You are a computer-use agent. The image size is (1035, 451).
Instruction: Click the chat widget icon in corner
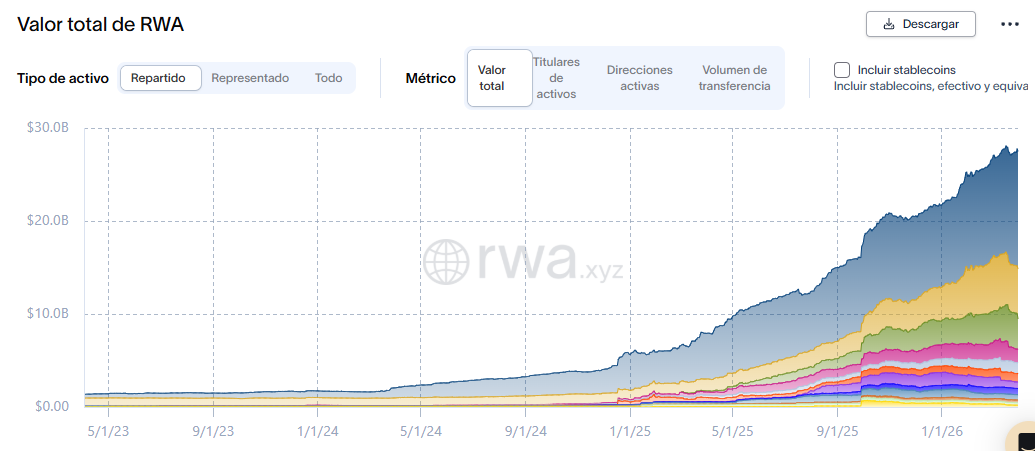click(1025, 442)
